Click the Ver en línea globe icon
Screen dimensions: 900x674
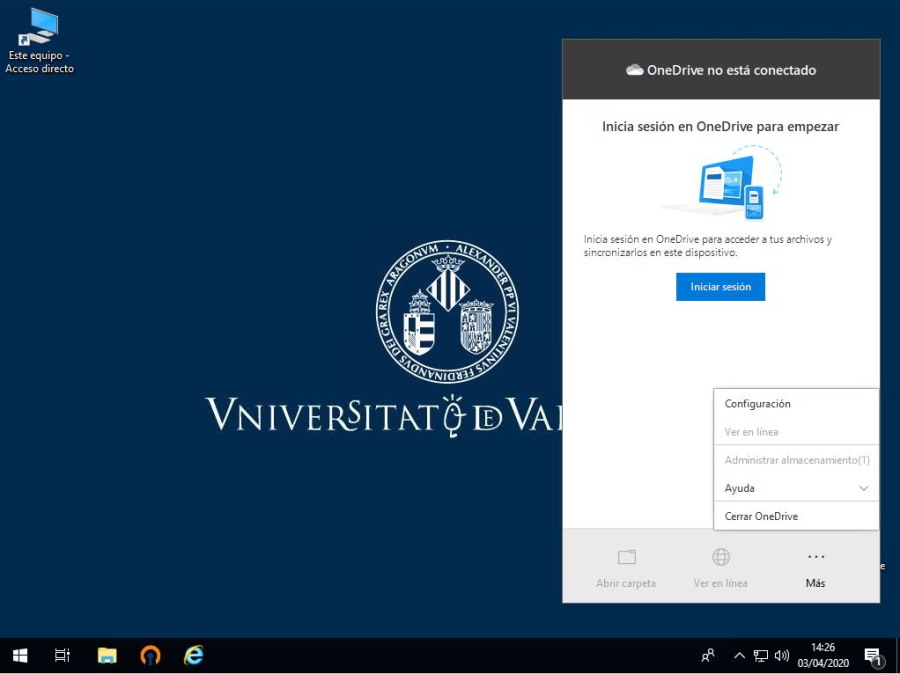point(721,557)
